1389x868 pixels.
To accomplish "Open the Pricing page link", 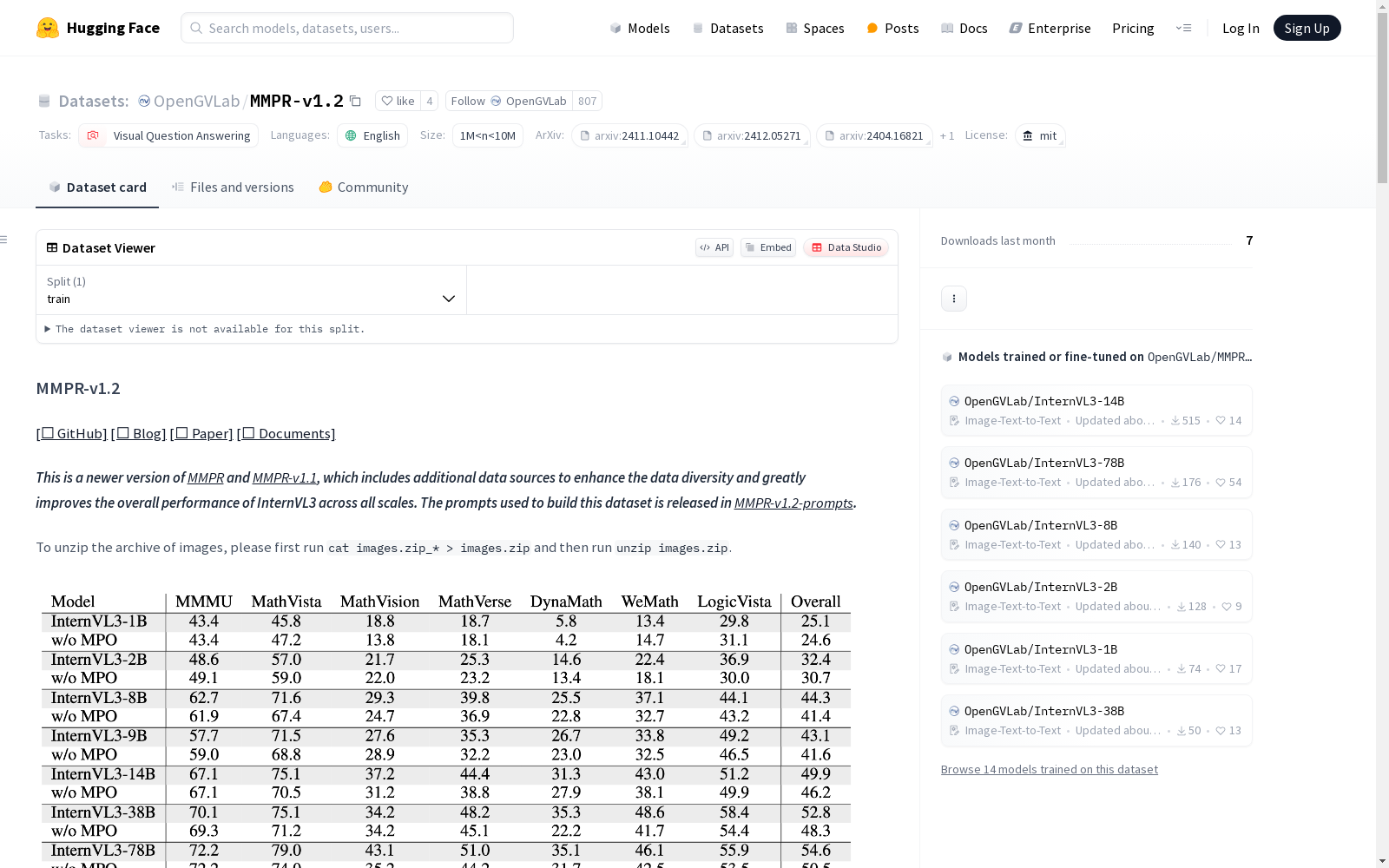I will click(x=1133, y=28).
